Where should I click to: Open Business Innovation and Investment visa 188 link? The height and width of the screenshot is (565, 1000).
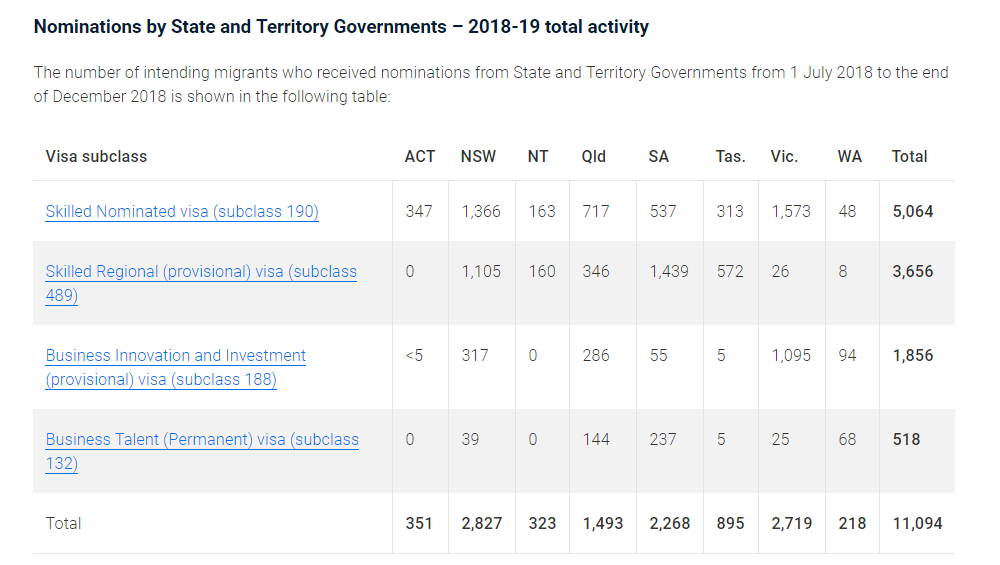(176, 356)
